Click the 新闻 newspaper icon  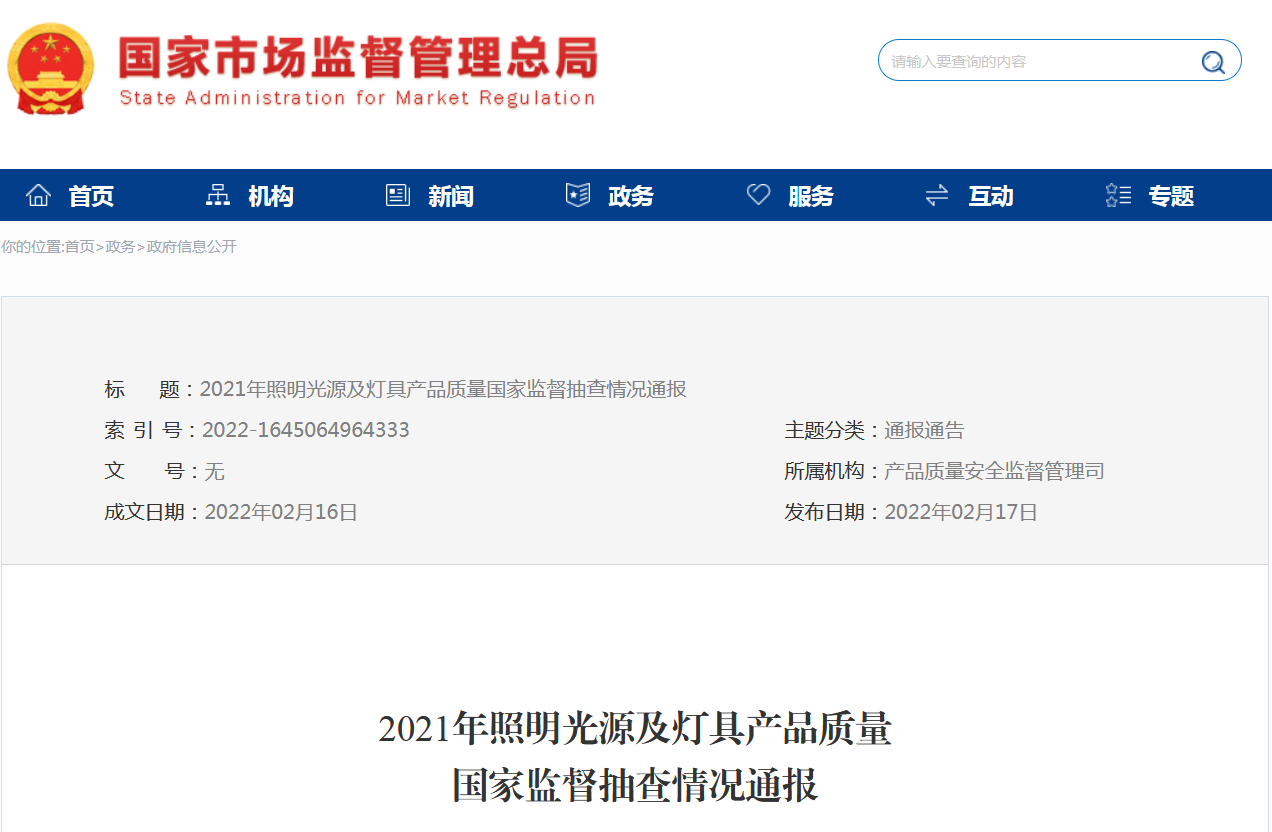tap(398, 195)
